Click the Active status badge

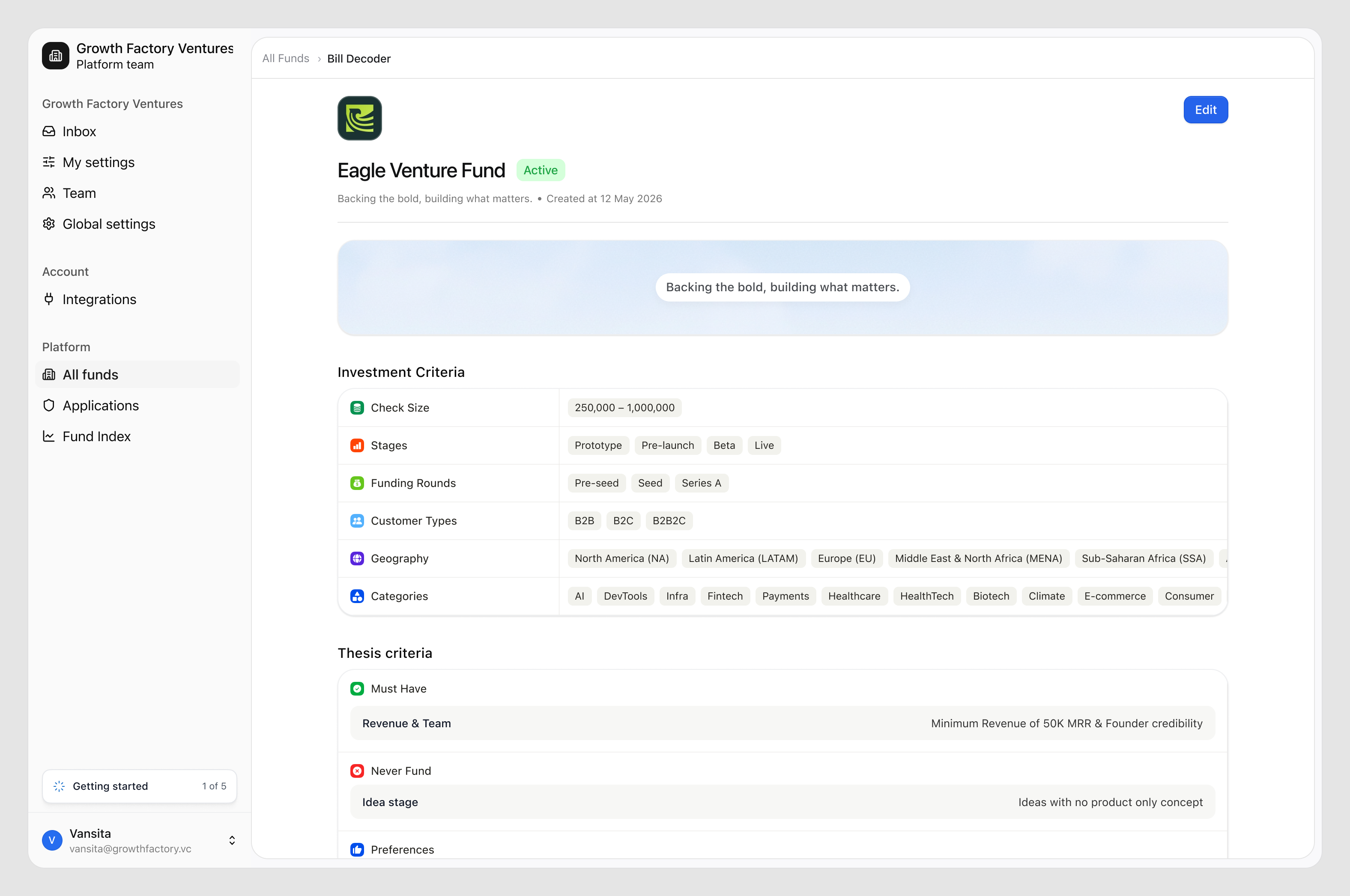pyautogui.click(x=541, y=170)
